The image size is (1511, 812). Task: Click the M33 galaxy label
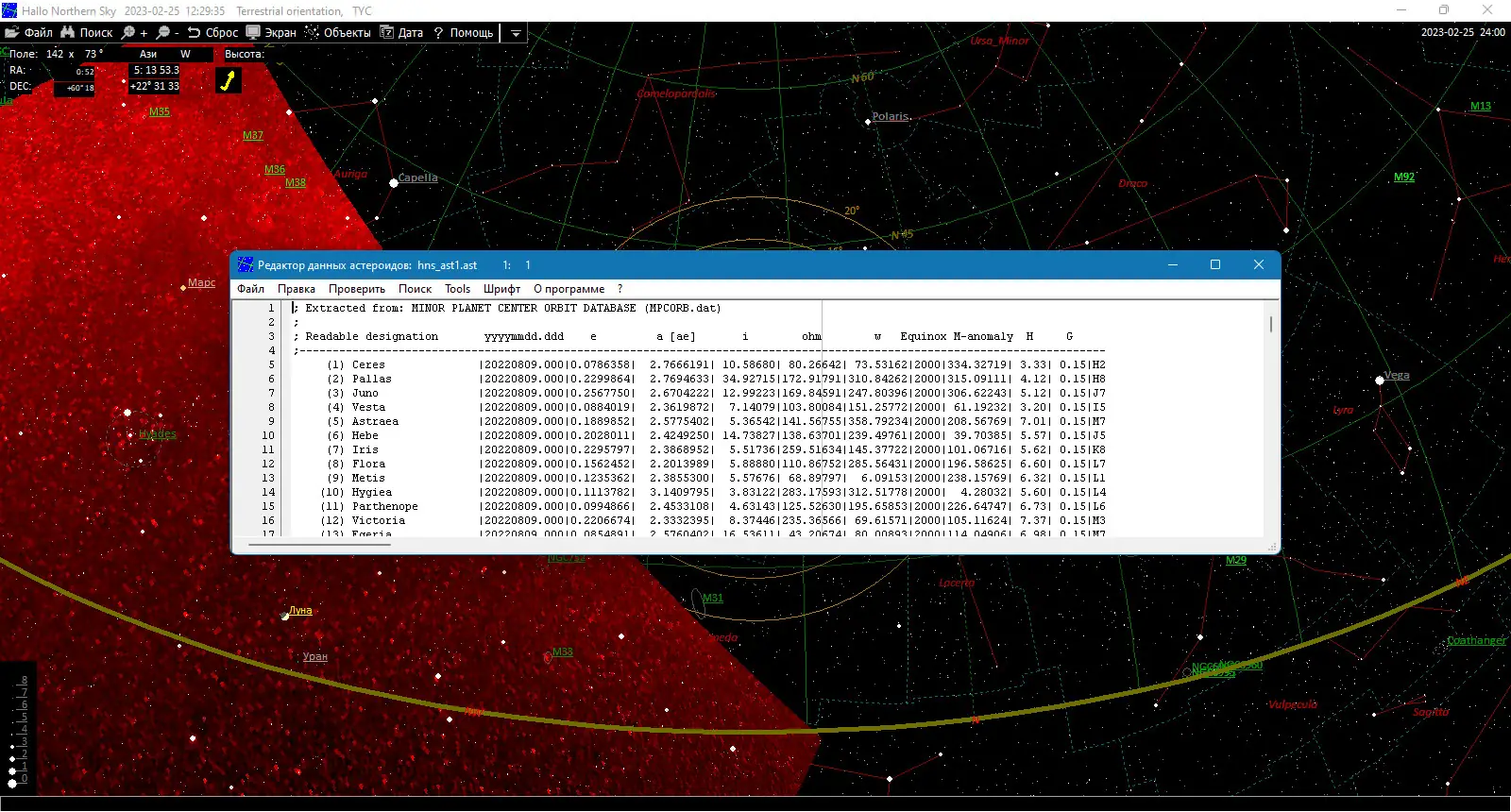(x=563, y=651)
